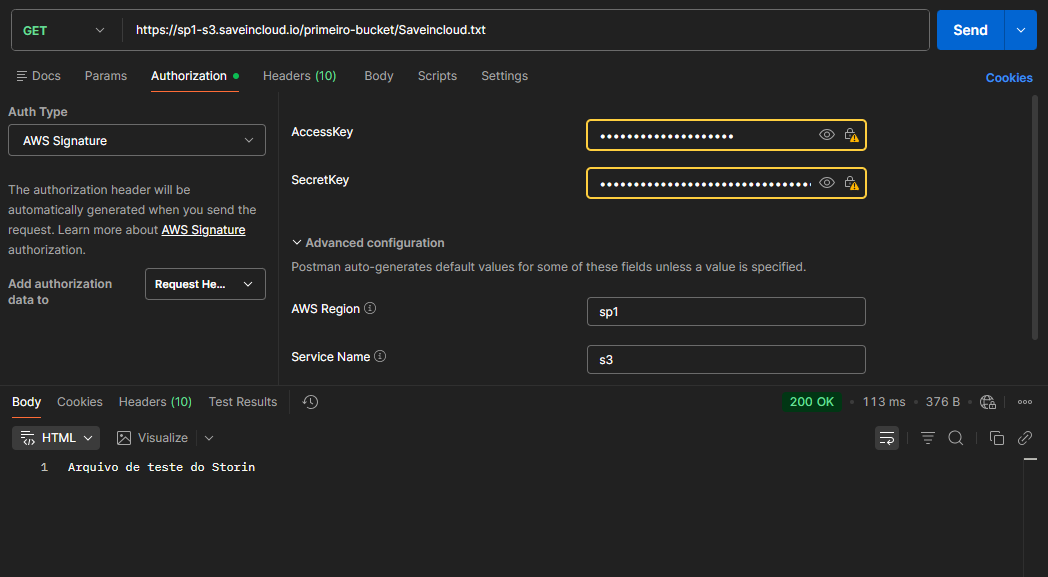Click Visualize button
The image size is (1048, 577).
click(152, 438)
